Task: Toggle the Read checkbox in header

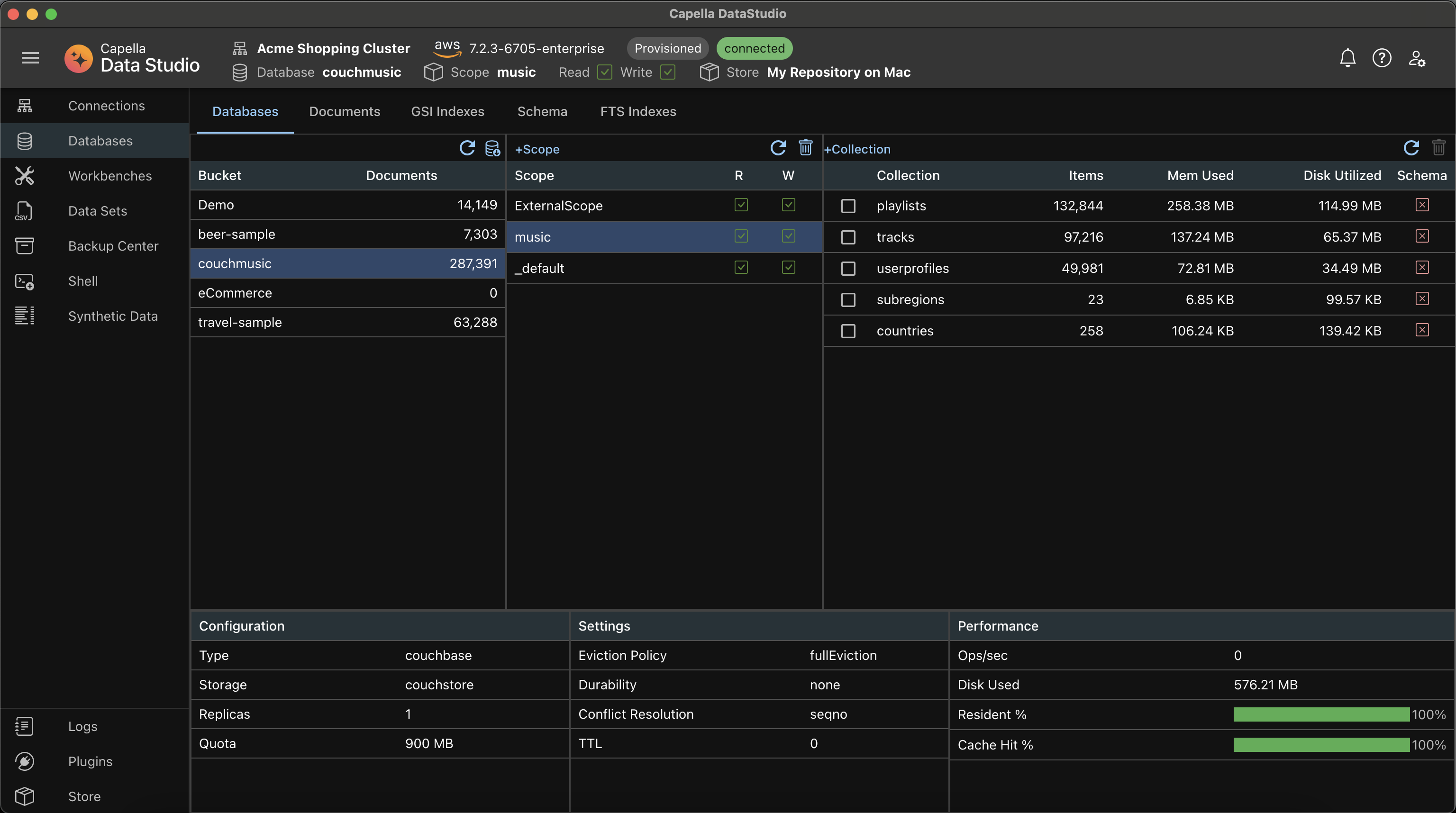Action: [x=604, y=72]
